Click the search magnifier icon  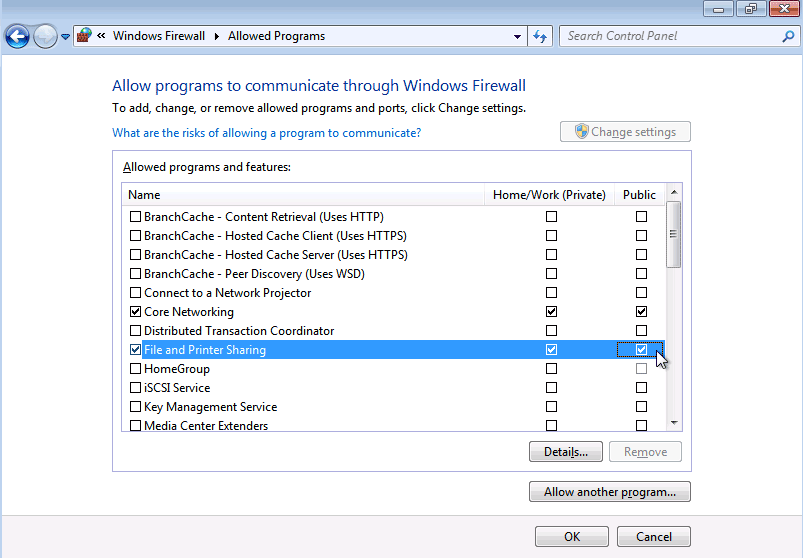(787, 36)
